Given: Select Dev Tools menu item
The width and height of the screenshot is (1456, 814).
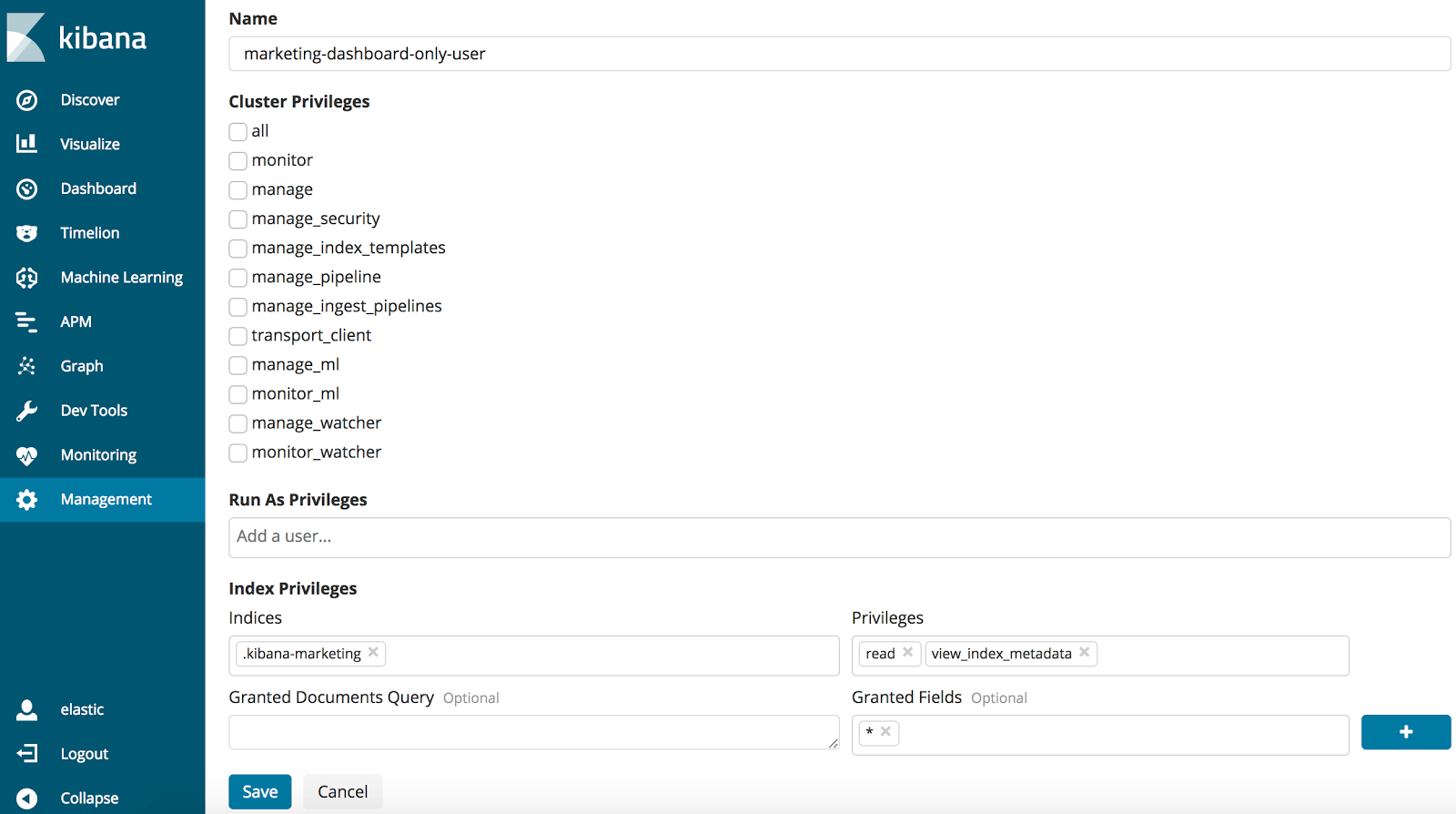Looking at the screenshot, I should pos(94,411).
